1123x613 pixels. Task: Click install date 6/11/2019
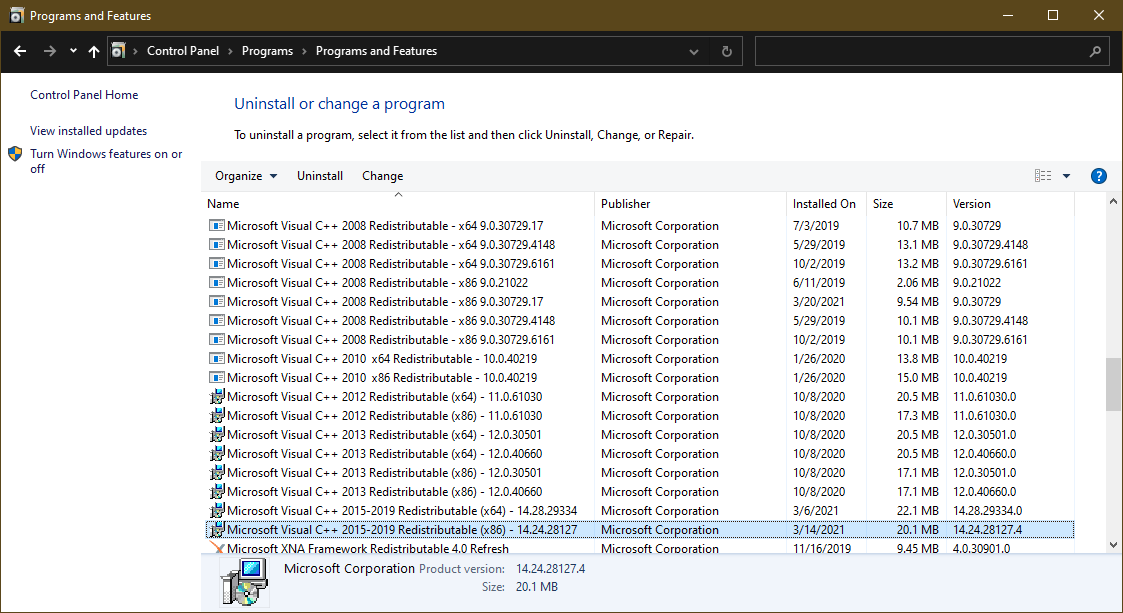[819, 282]
